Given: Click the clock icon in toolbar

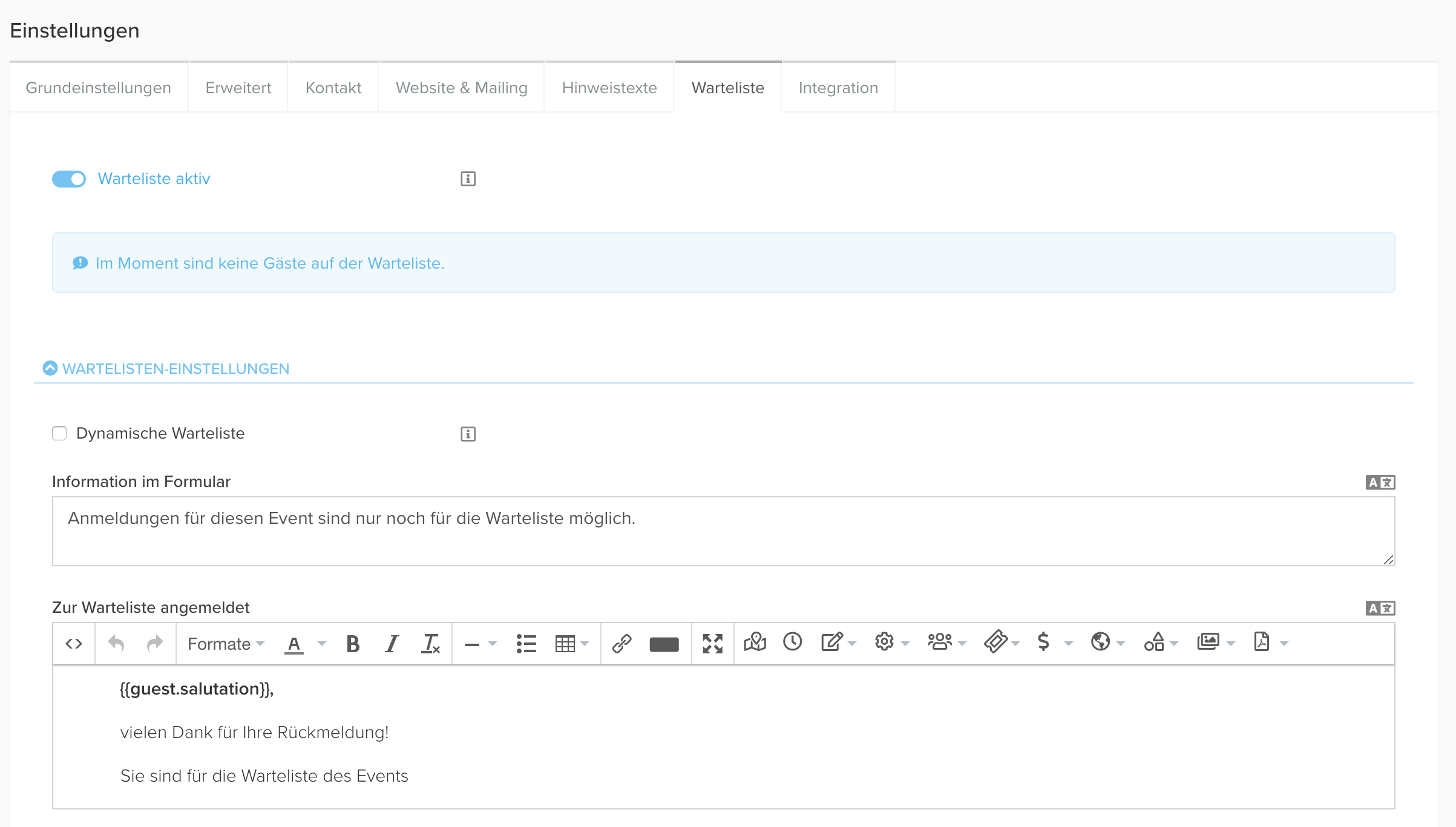Looking at the screenshot, I should 792,642.
